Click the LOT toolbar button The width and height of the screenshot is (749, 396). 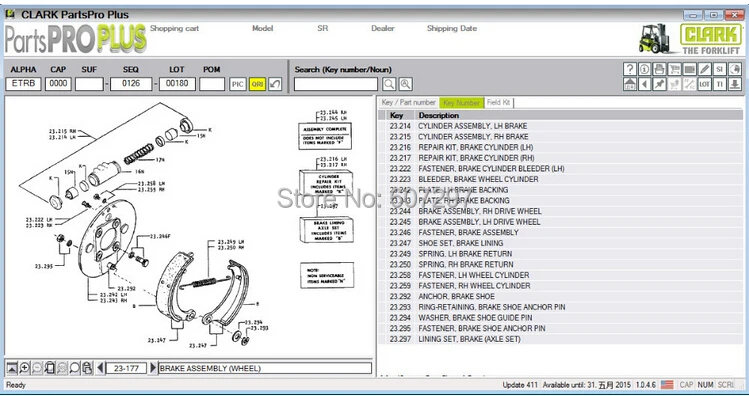click(704, 84)
